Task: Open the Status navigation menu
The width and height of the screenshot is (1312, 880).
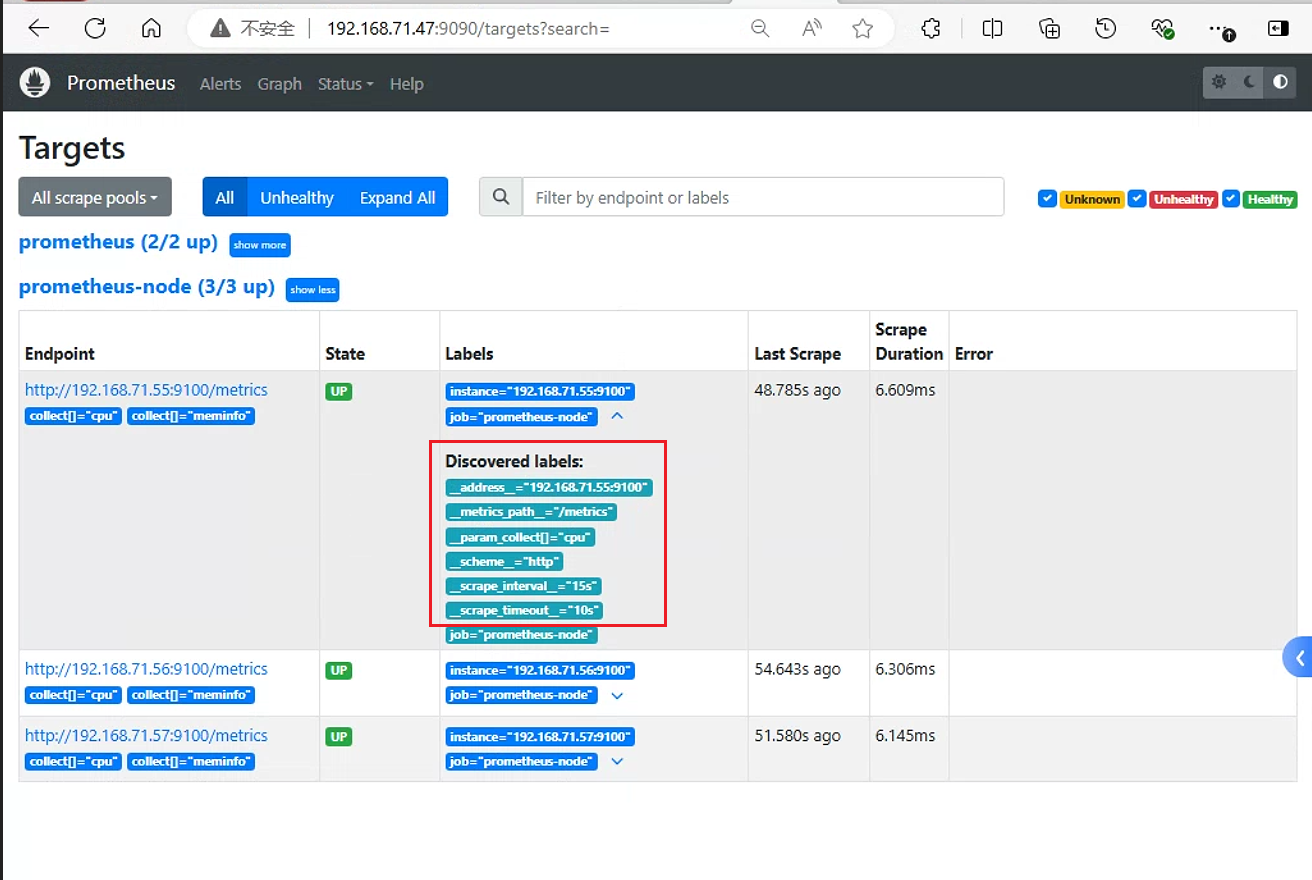Action: (345, 84)
